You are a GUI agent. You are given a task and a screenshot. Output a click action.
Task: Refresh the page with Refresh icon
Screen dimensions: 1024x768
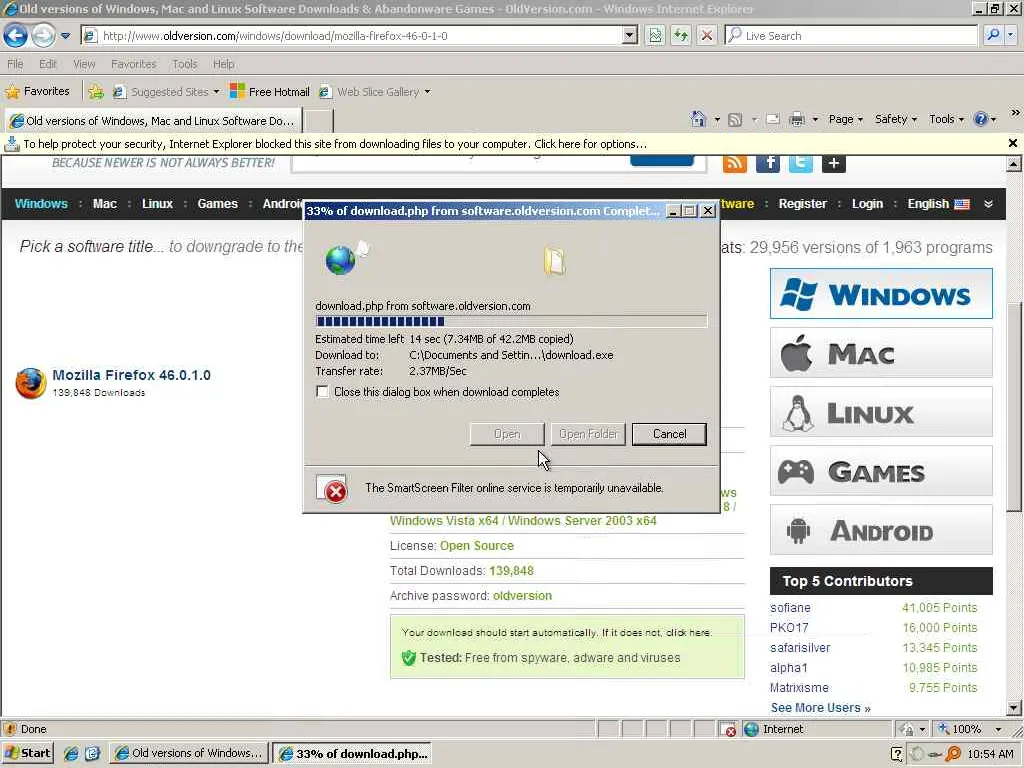pos(680,35)
